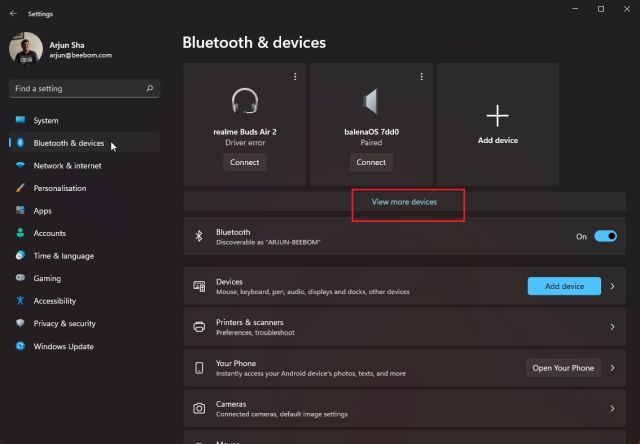The image size is (640, 444).
Task: Expand Your Phone row chevron
Action: point(612,368)
